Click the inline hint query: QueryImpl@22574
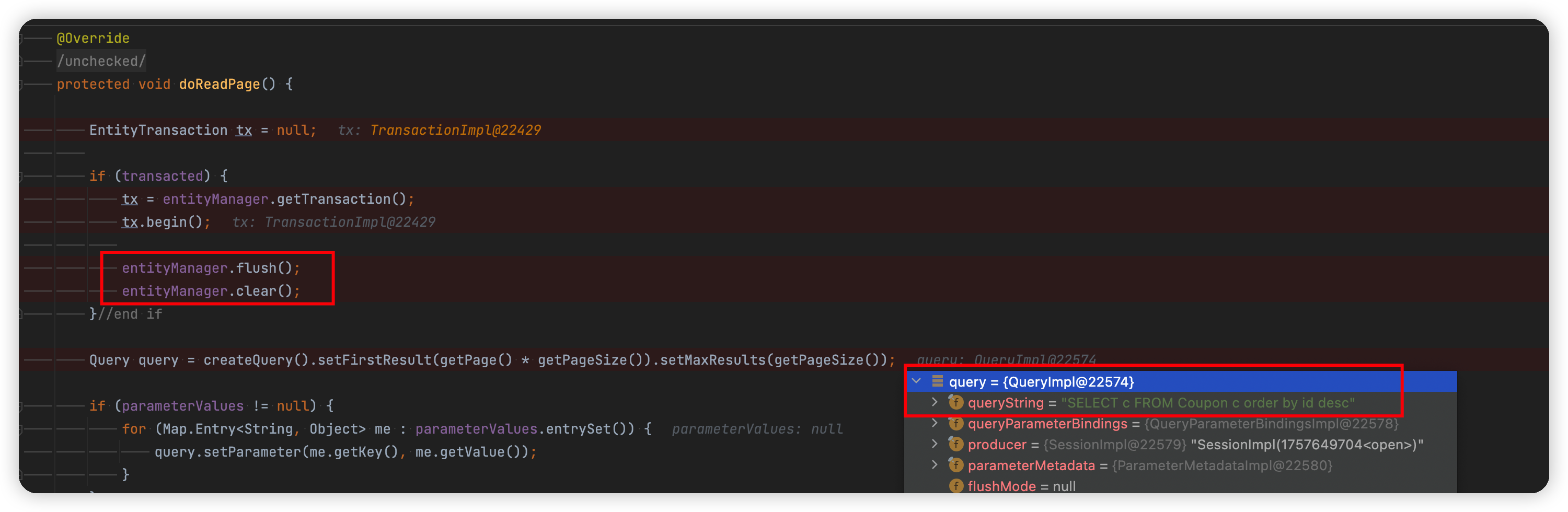Viewport: 1568px width, 512px height. 1006,360
